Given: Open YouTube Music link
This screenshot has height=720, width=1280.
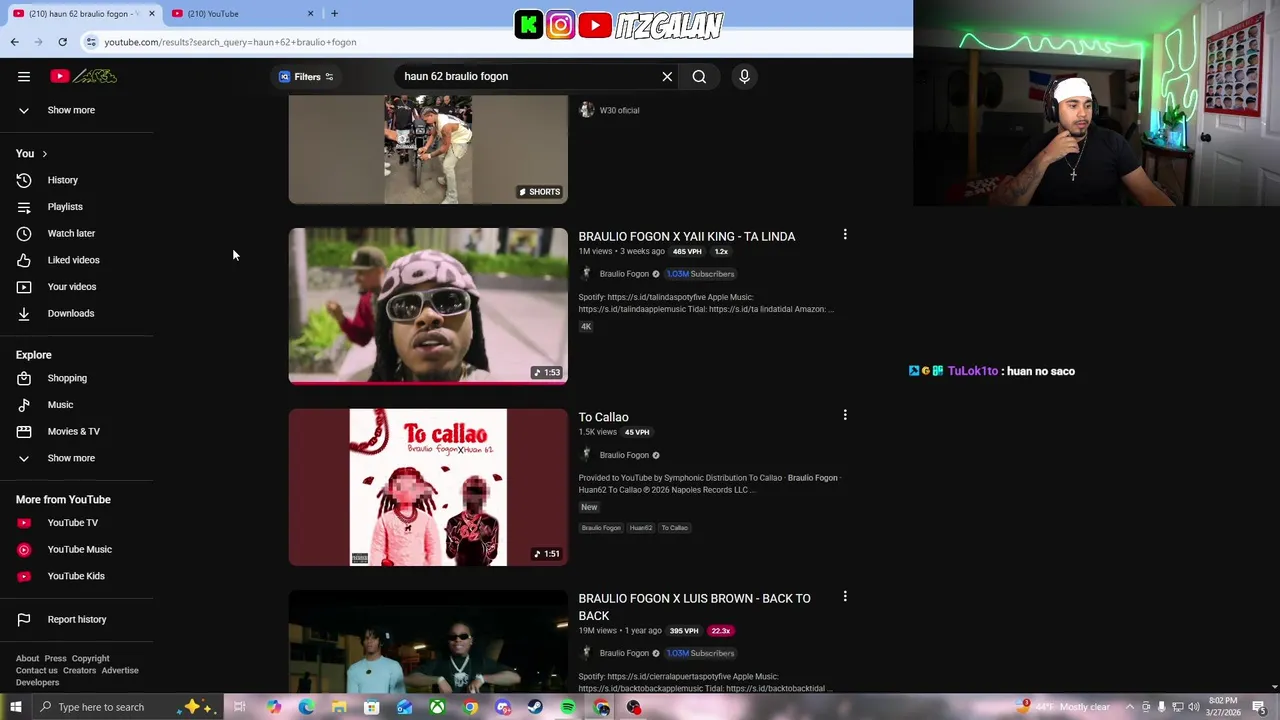Looking at the screenshot, I should pyautogui.click(x=79, y=549).
